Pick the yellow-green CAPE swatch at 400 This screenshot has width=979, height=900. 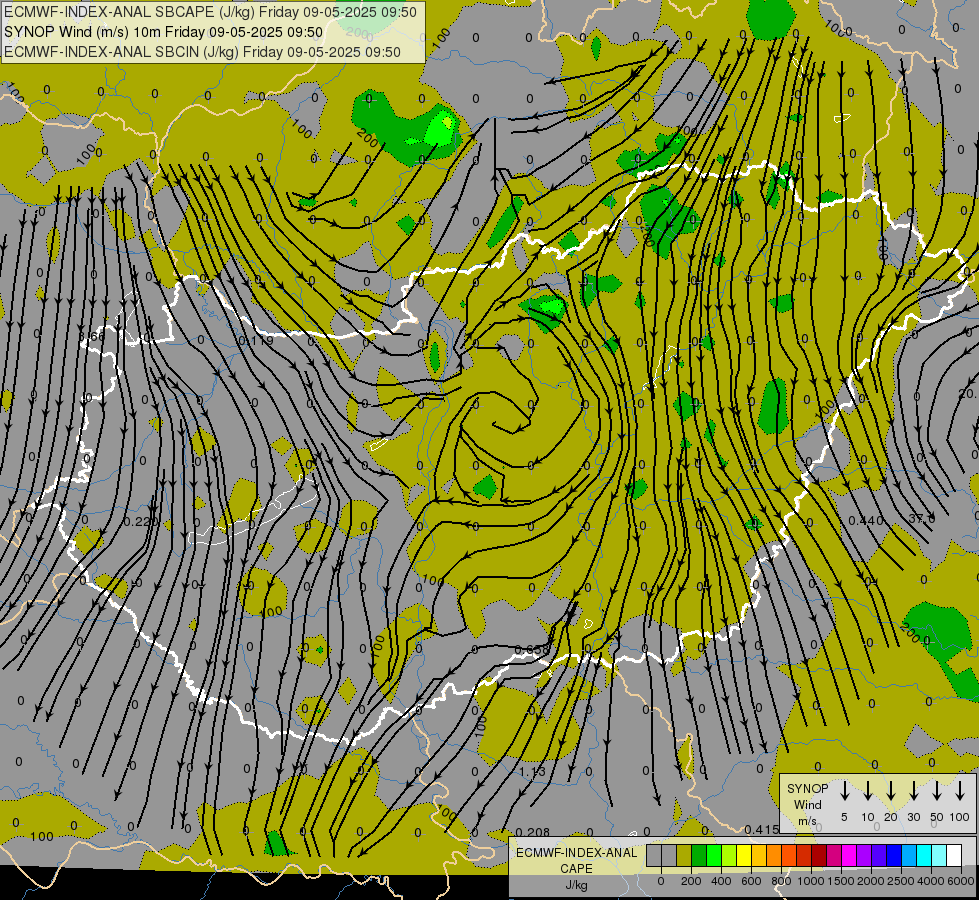click(x=729, y=856)
